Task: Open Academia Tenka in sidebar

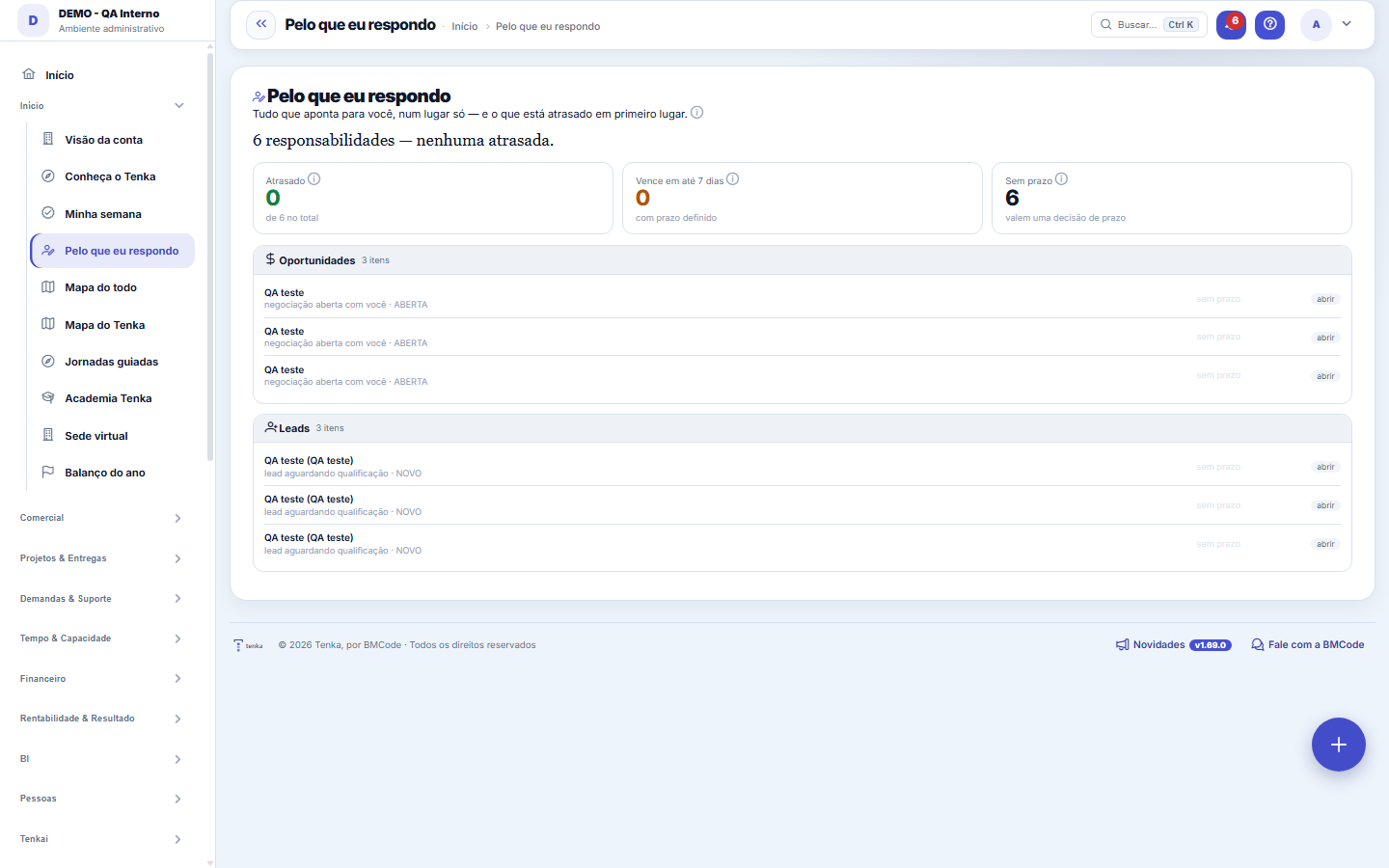Action: pyautogui.click(x=112, y=398)
